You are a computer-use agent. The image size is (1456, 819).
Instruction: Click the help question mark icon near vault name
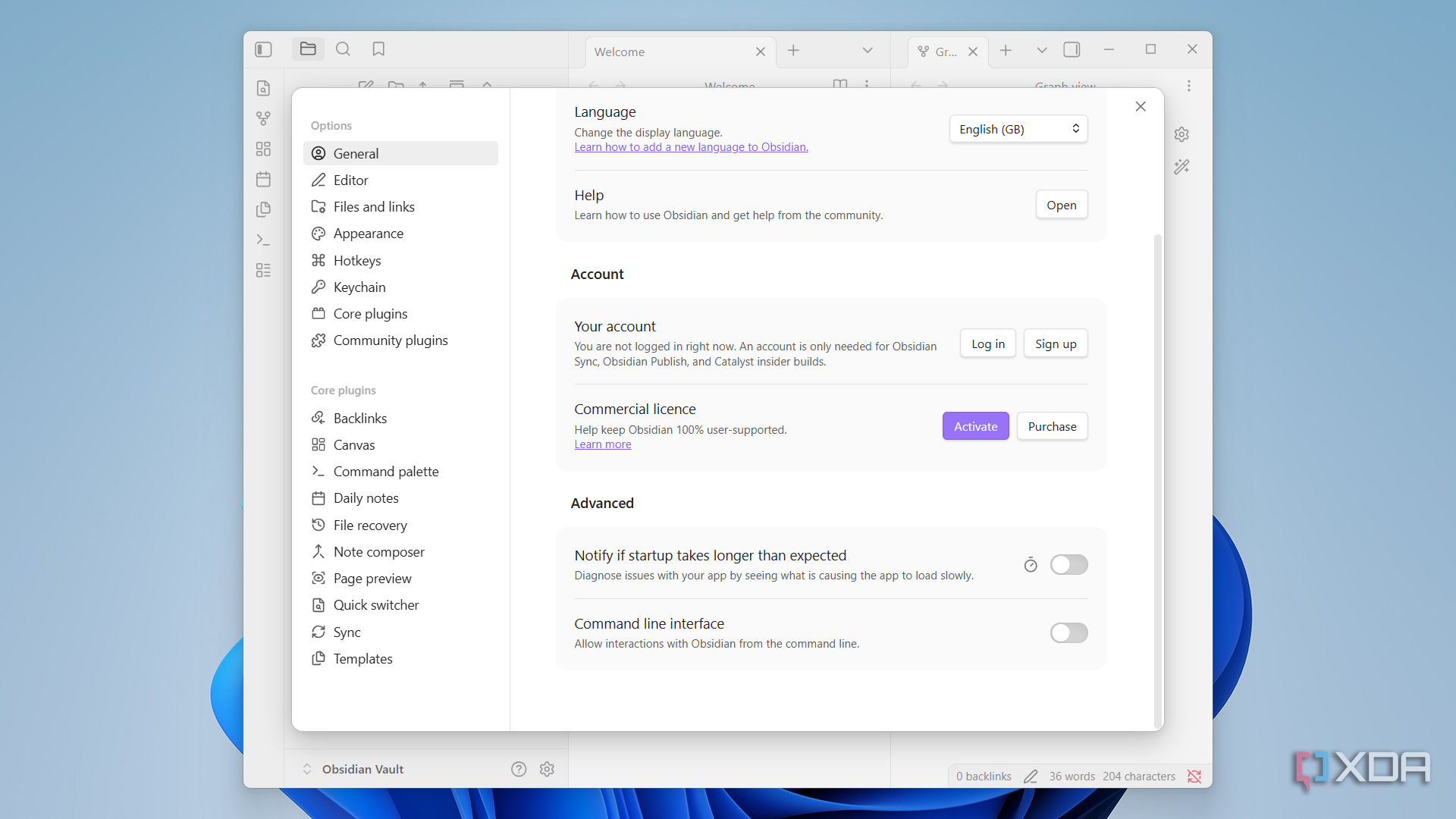(x=519, y=769)
